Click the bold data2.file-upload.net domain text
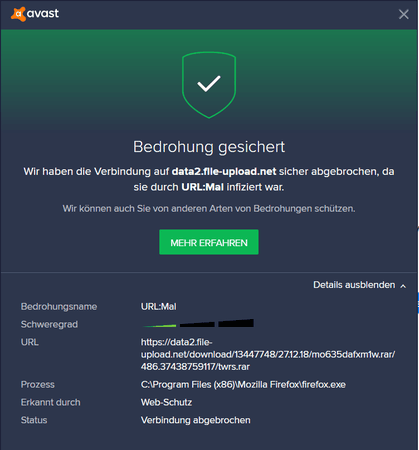Viewport: 419px width, 450px height. tap(224, 172)
